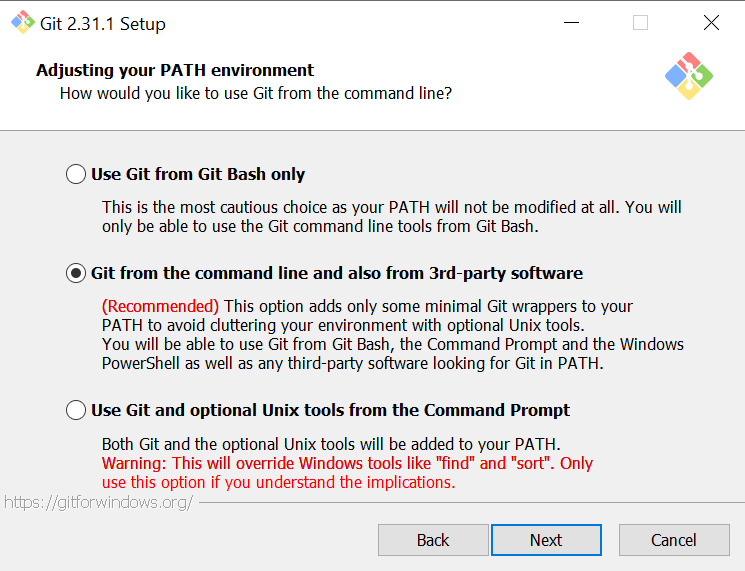Choose Git from command line and 3rd-party software
Image resolution: width=745 pixels, height=571 pixels.
[76, 273]
